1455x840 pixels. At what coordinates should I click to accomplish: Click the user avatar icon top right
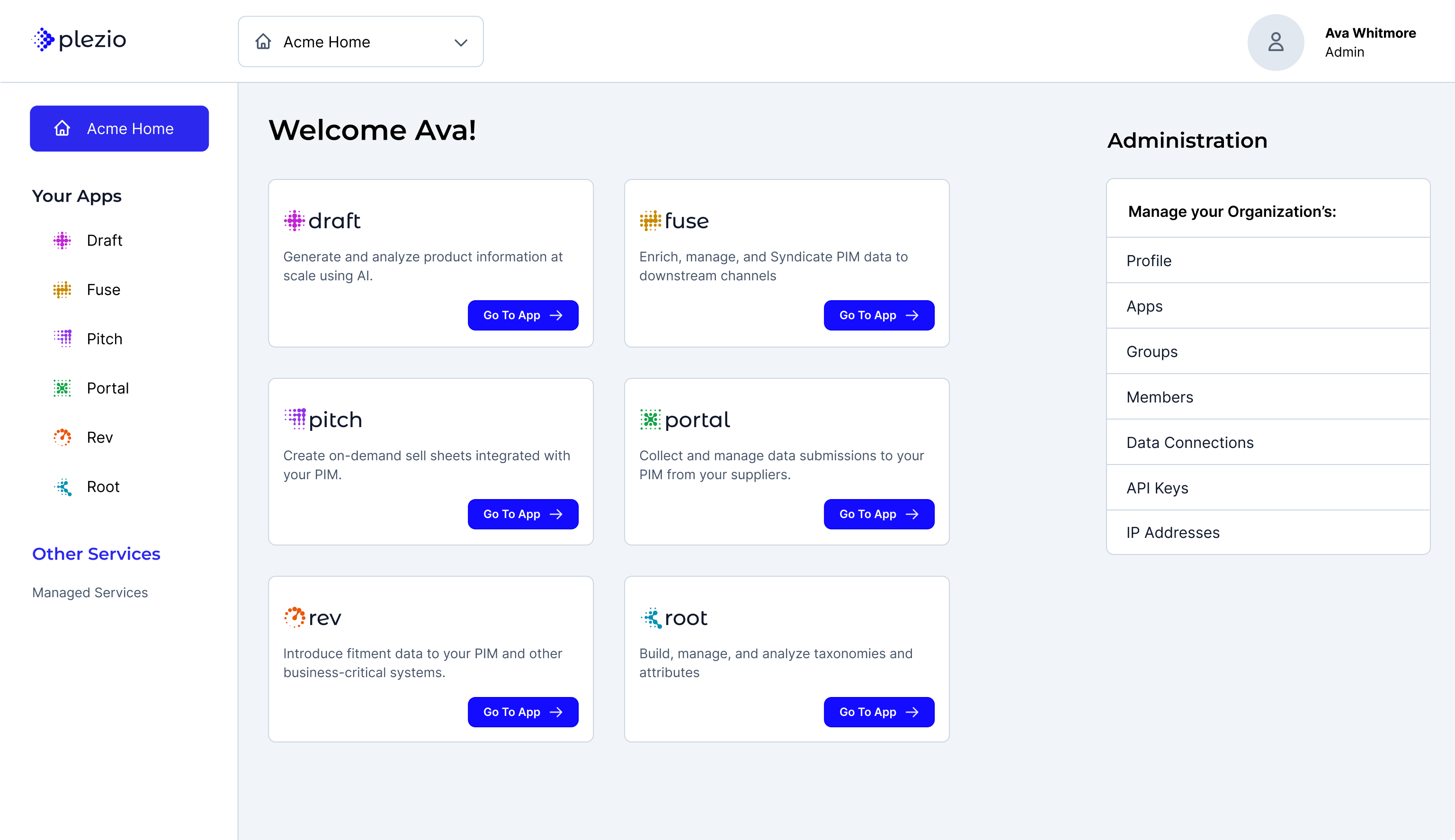point(1275,42)
